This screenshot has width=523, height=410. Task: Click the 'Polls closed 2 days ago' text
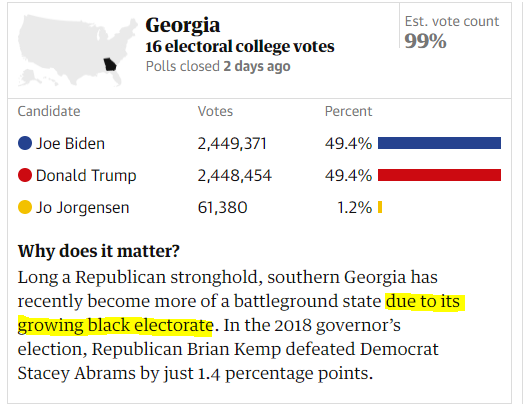(218, 66)
